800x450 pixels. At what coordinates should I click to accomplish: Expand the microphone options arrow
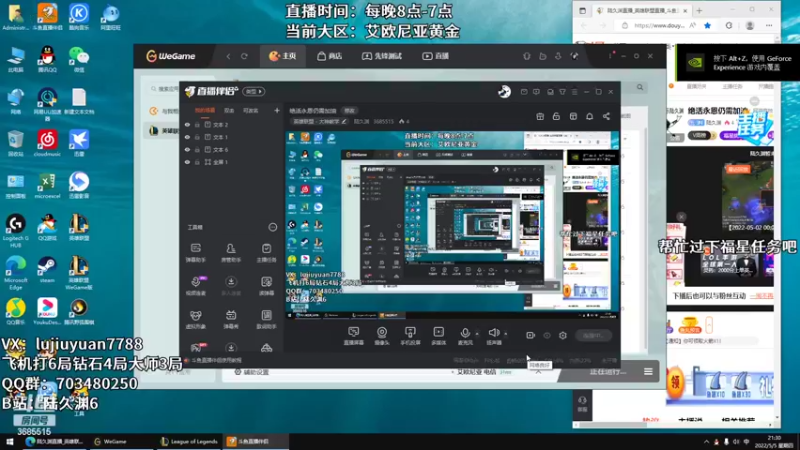477,334
